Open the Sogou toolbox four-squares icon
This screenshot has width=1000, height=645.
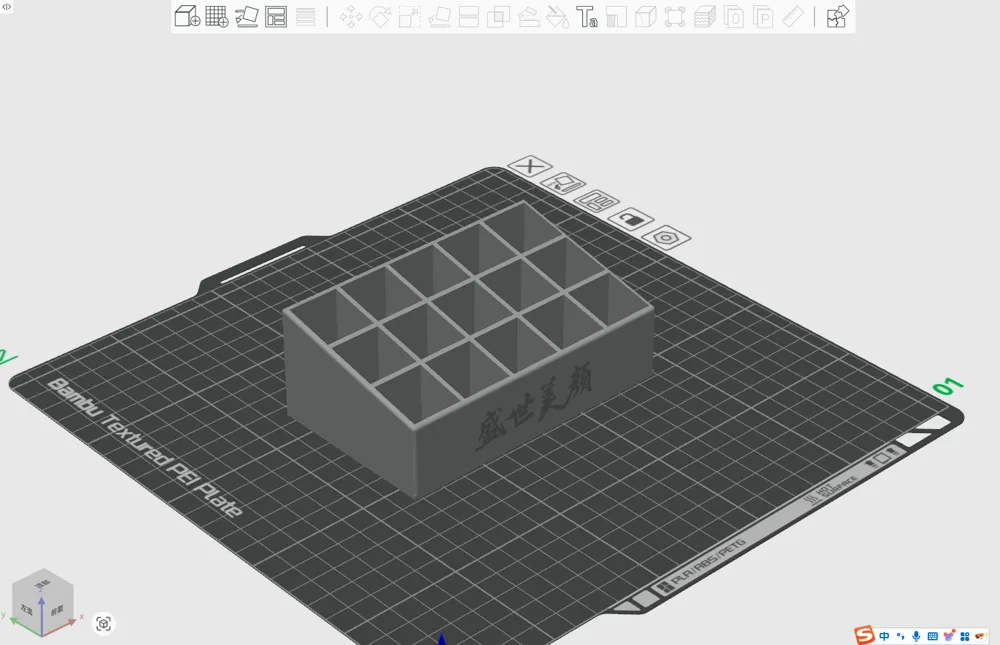click(x=964, y=636)
